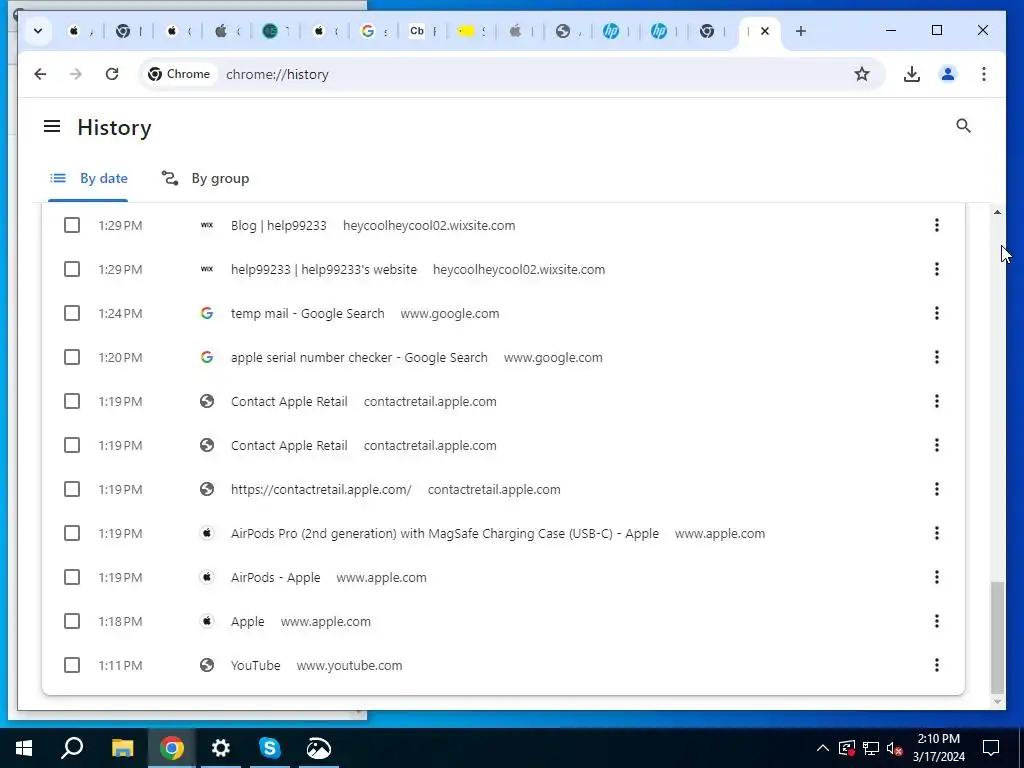Image resolution: width=1024 pixels, height=768 pixels.
Task: Show hidden system tray icons chevron
Action: [823, 748]
